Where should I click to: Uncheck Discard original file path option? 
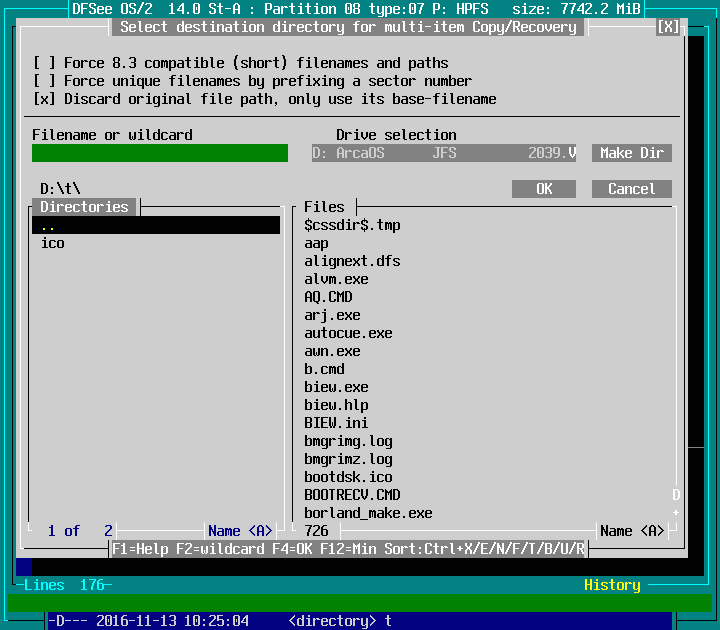[45, 99]
